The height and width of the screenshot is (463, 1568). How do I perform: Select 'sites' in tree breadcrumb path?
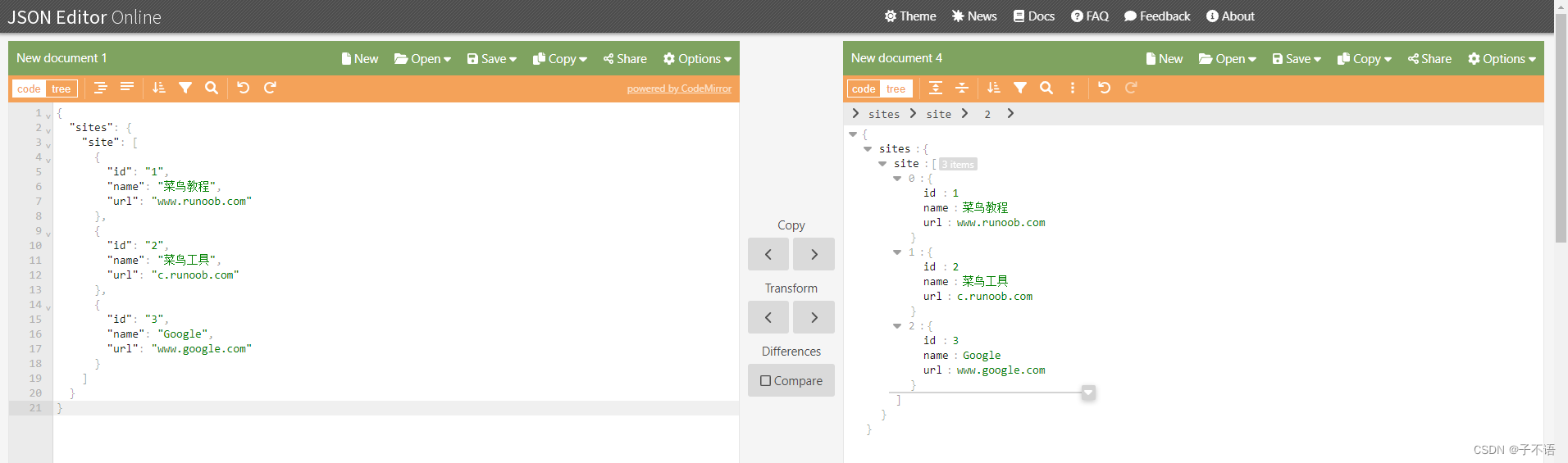point(884,114)
